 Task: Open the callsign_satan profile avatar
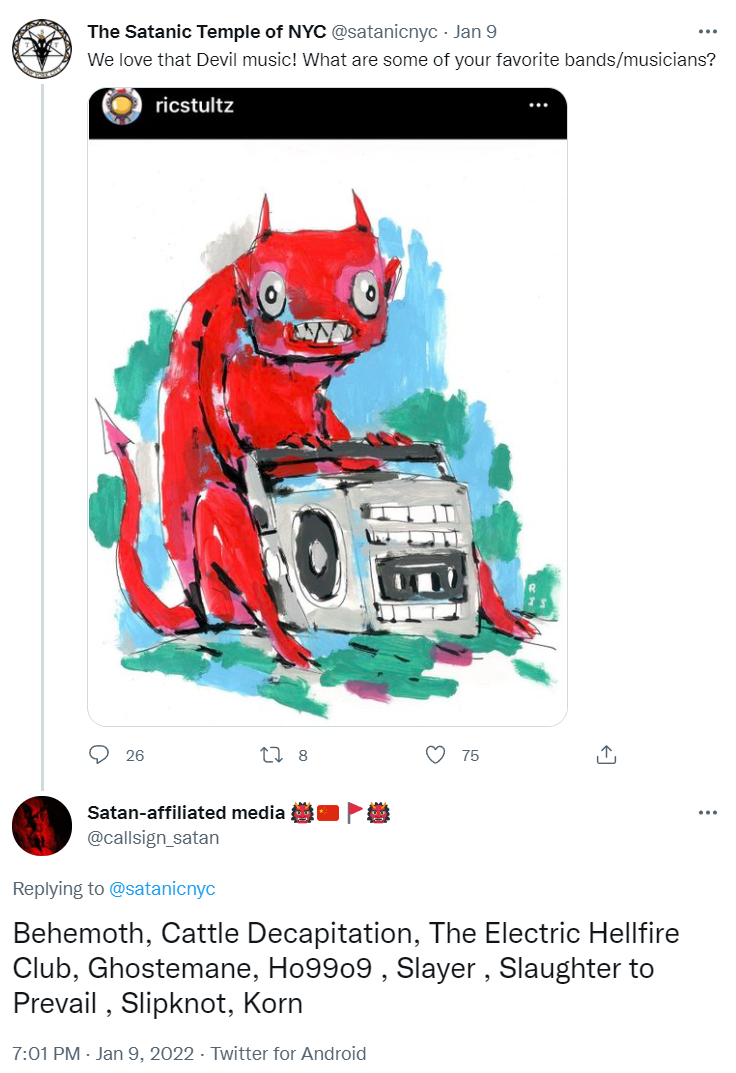(42, 826)
